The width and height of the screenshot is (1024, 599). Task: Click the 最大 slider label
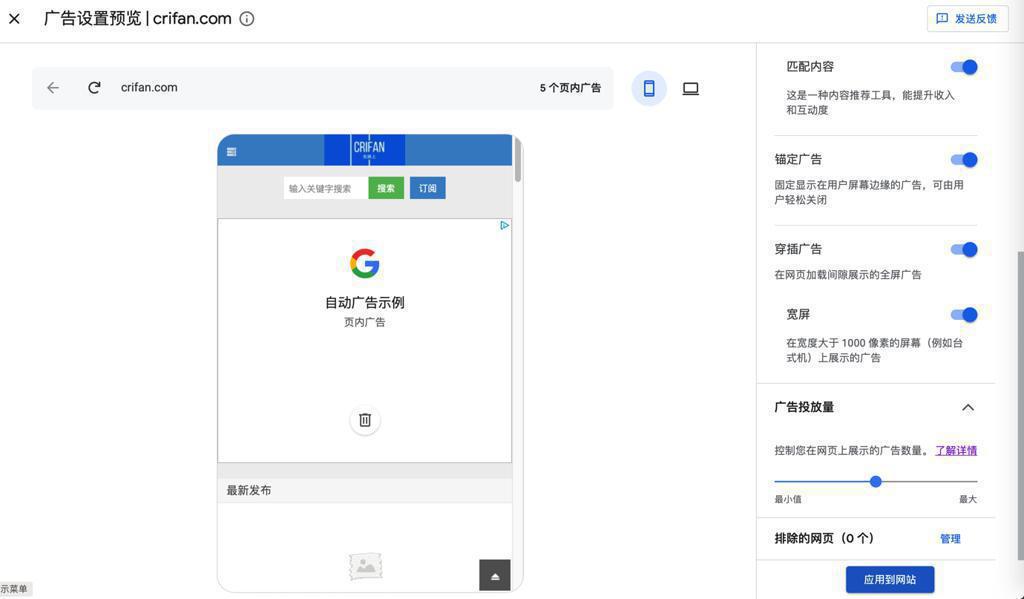(x=968, y=499)
